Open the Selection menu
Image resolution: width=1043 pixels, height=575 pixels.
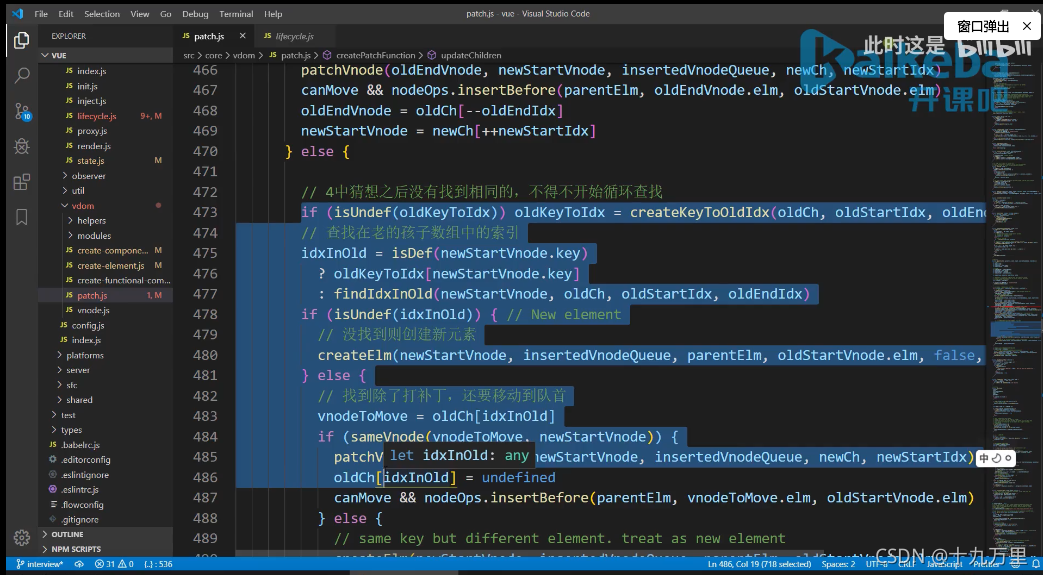coord(102,13)
